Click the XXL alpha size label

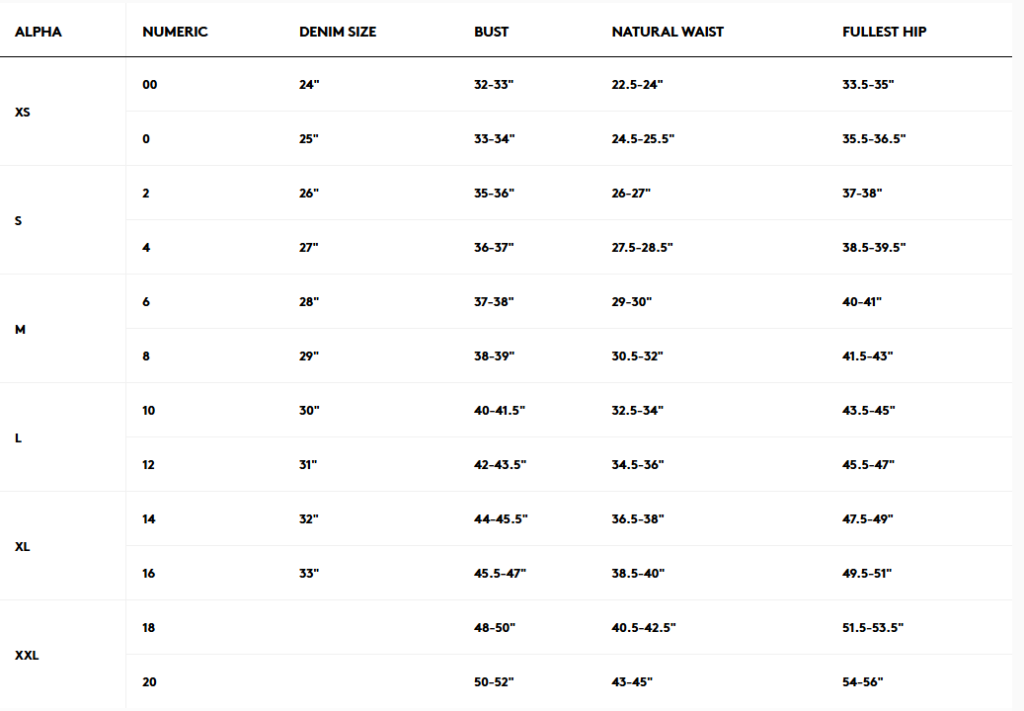27,656
